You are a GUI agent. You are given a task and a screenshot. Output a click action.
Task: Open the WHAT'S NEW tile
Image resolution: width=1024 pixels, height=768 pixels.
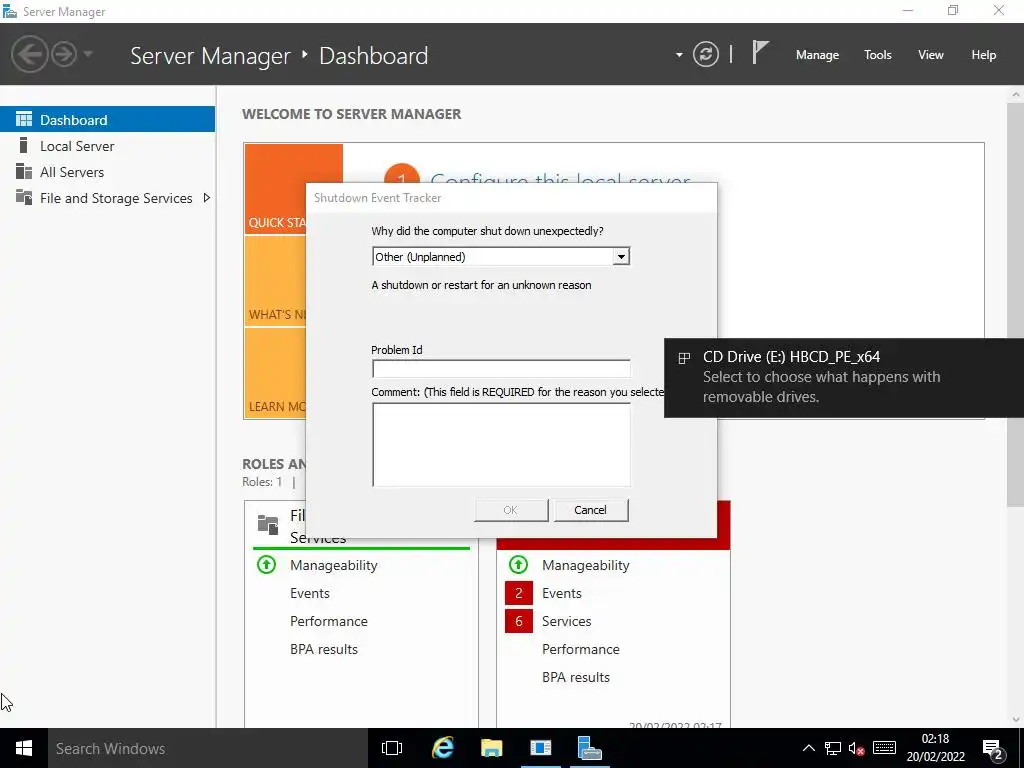[275, 281]
